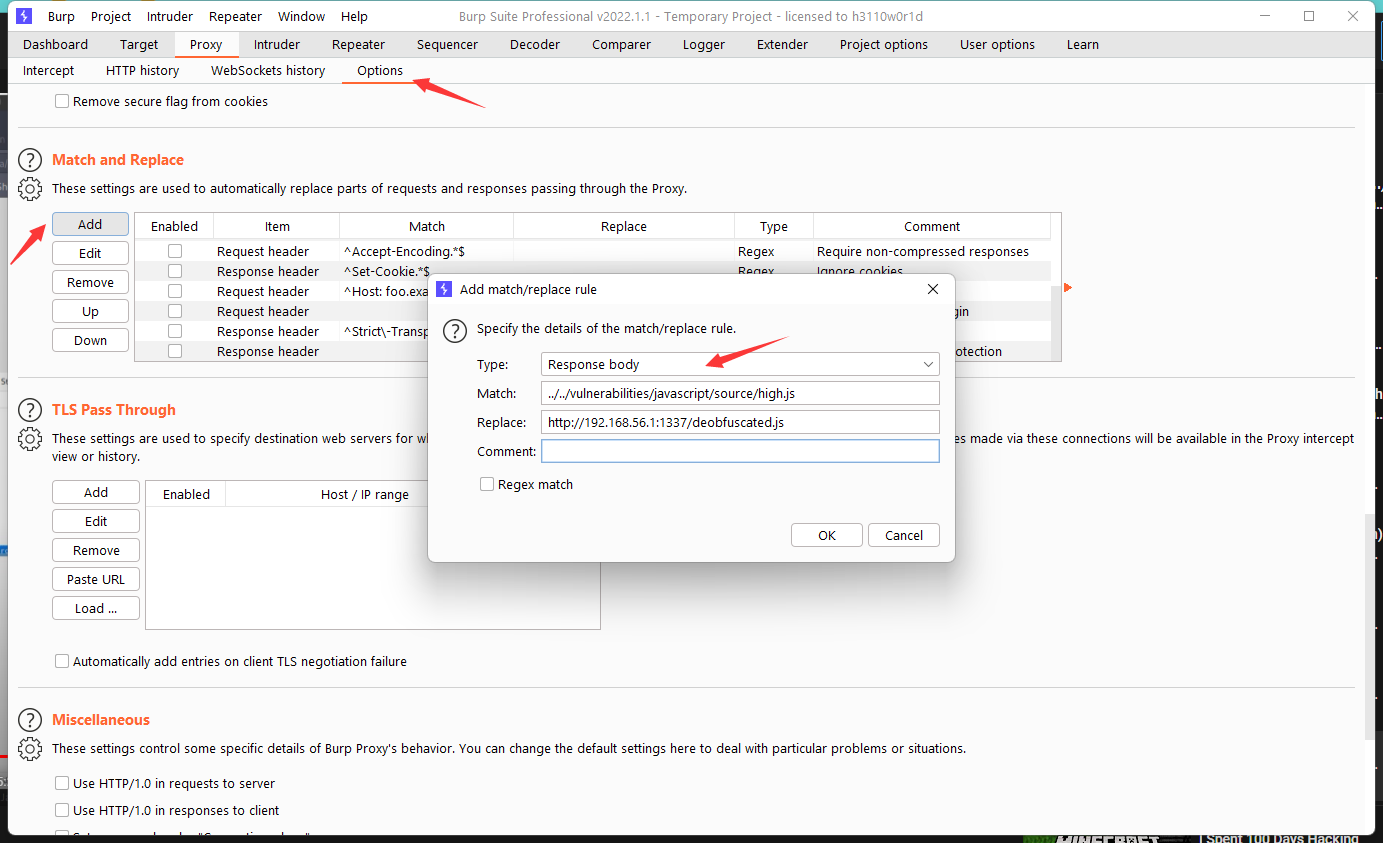Open Match and Replace help icon
The image size is (1383, 843).
[x=30, y=160]
